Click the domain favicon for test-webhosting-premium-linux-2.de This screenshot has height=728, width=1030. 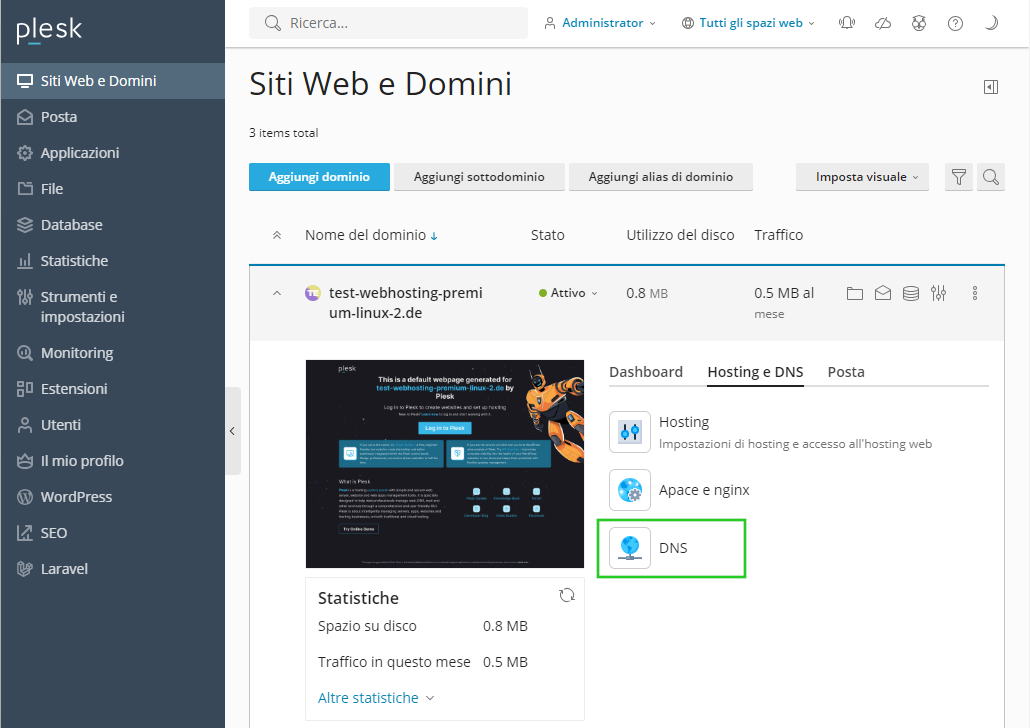(313, 293)
